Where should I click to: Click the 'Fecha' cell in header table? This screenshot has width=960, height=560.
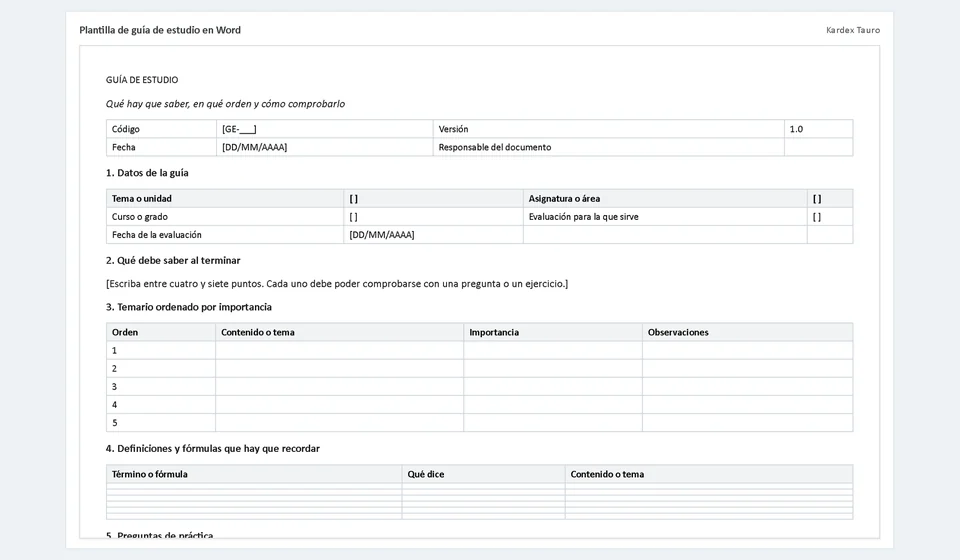(161, 147)
